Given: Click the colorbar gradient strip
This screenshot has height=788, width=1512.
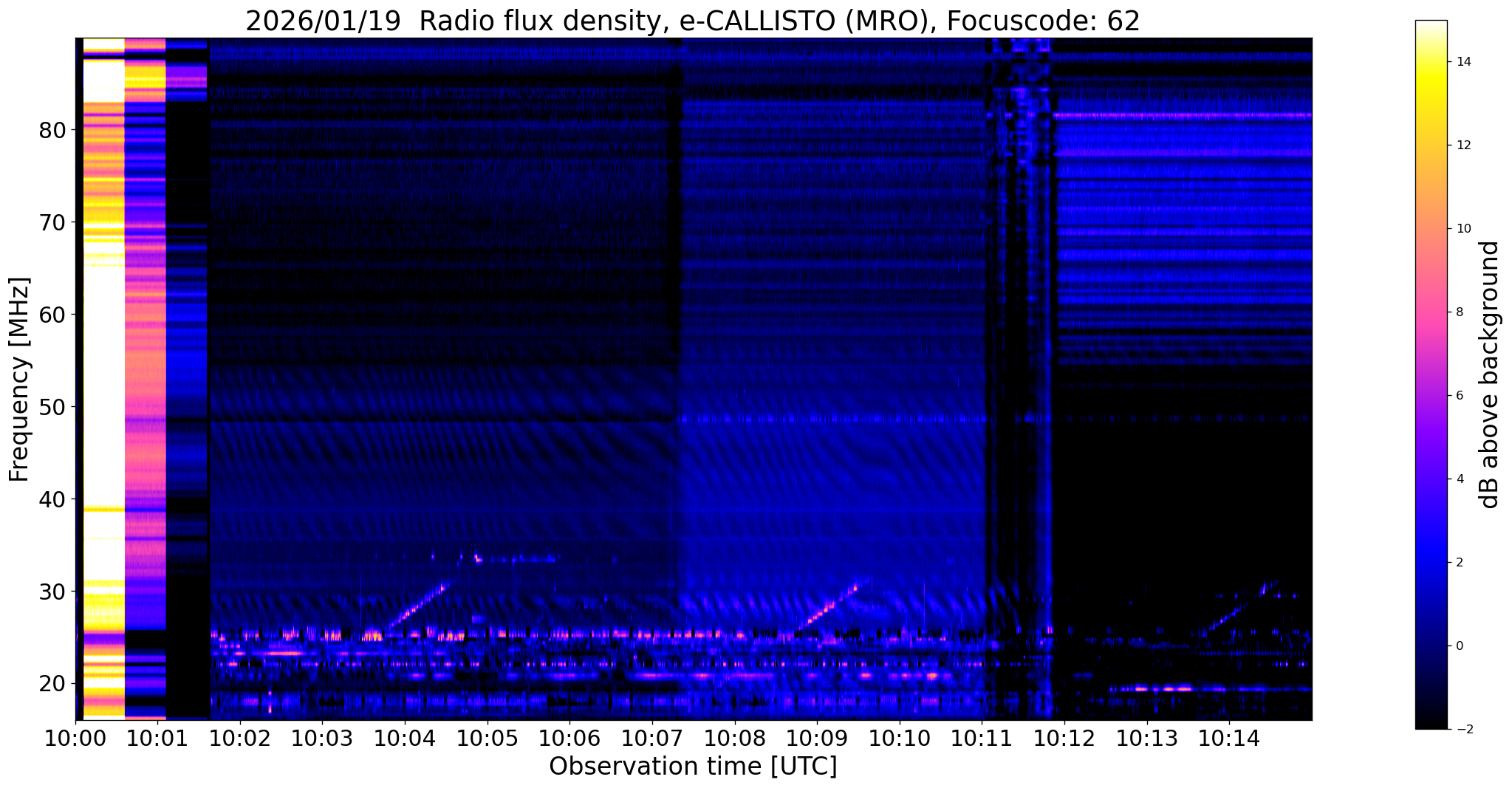Looking at the screenshot, I should pos(1431,374).
